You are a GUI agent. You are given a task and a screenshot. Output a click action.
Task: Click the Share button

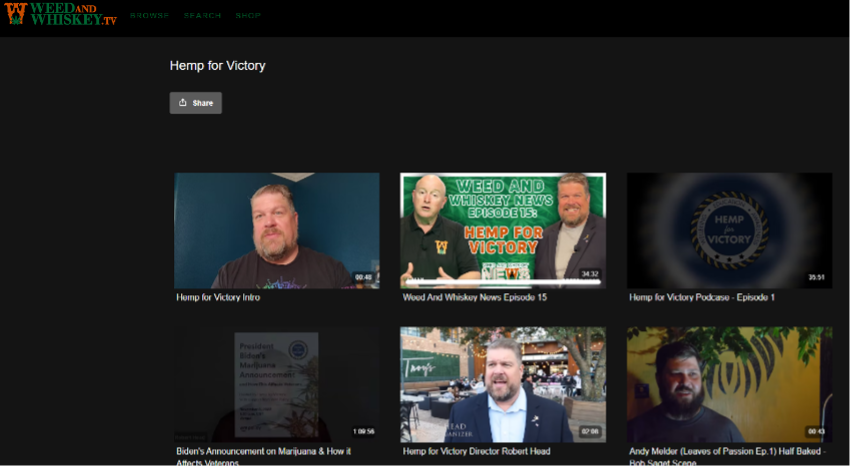pyautogui.click(x=196, y=103)
